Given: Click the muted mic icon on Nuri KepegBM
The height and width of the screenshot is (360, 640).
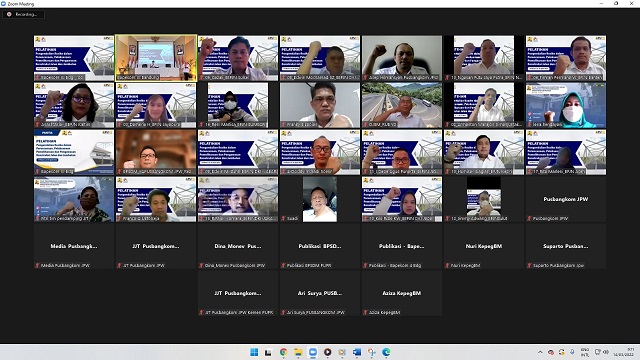Looking at the screenshot, I should pyautogui.click(x=447, y=266).
